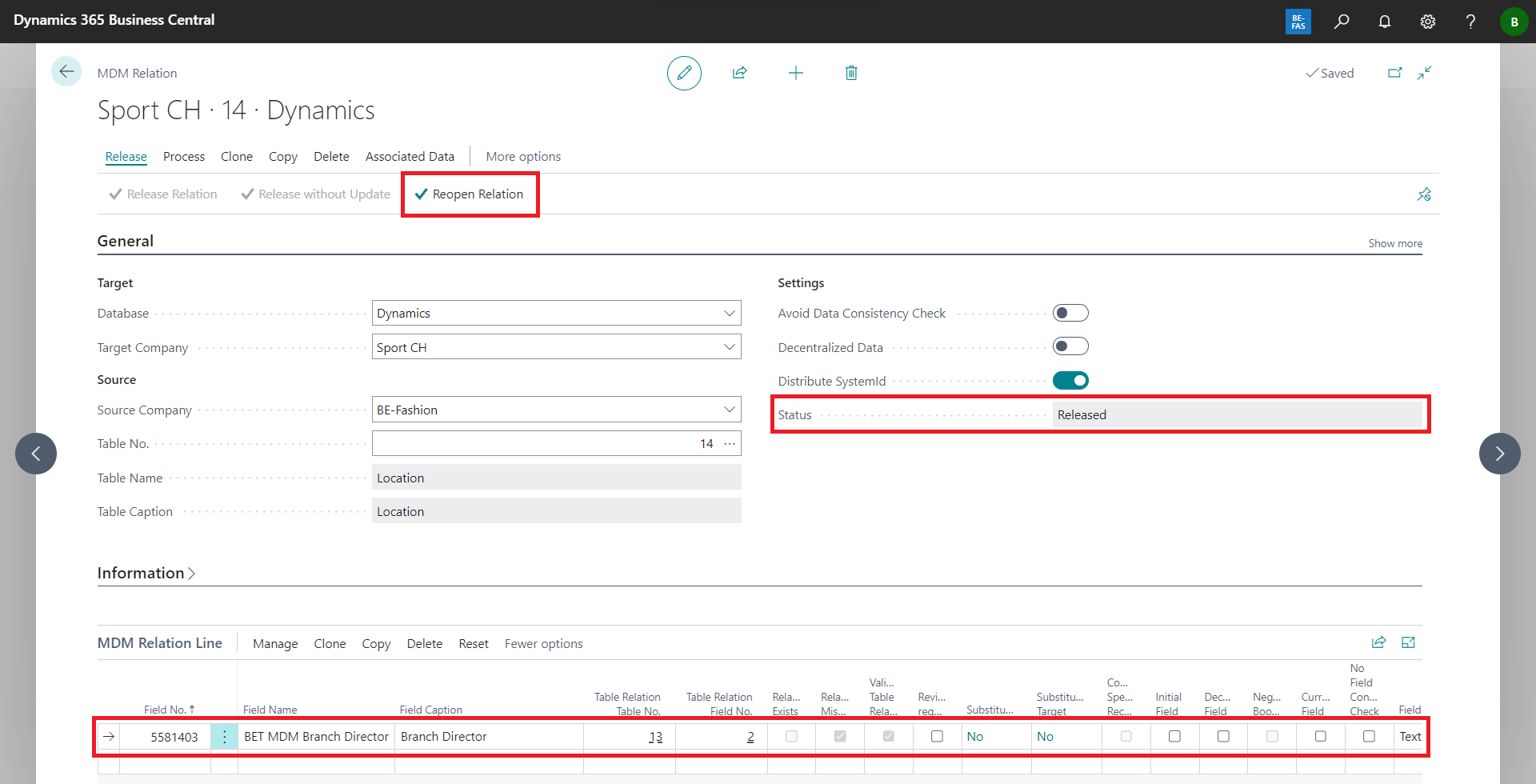
Task: Open row options menu for field 5581403
Action: click(225, 737)
